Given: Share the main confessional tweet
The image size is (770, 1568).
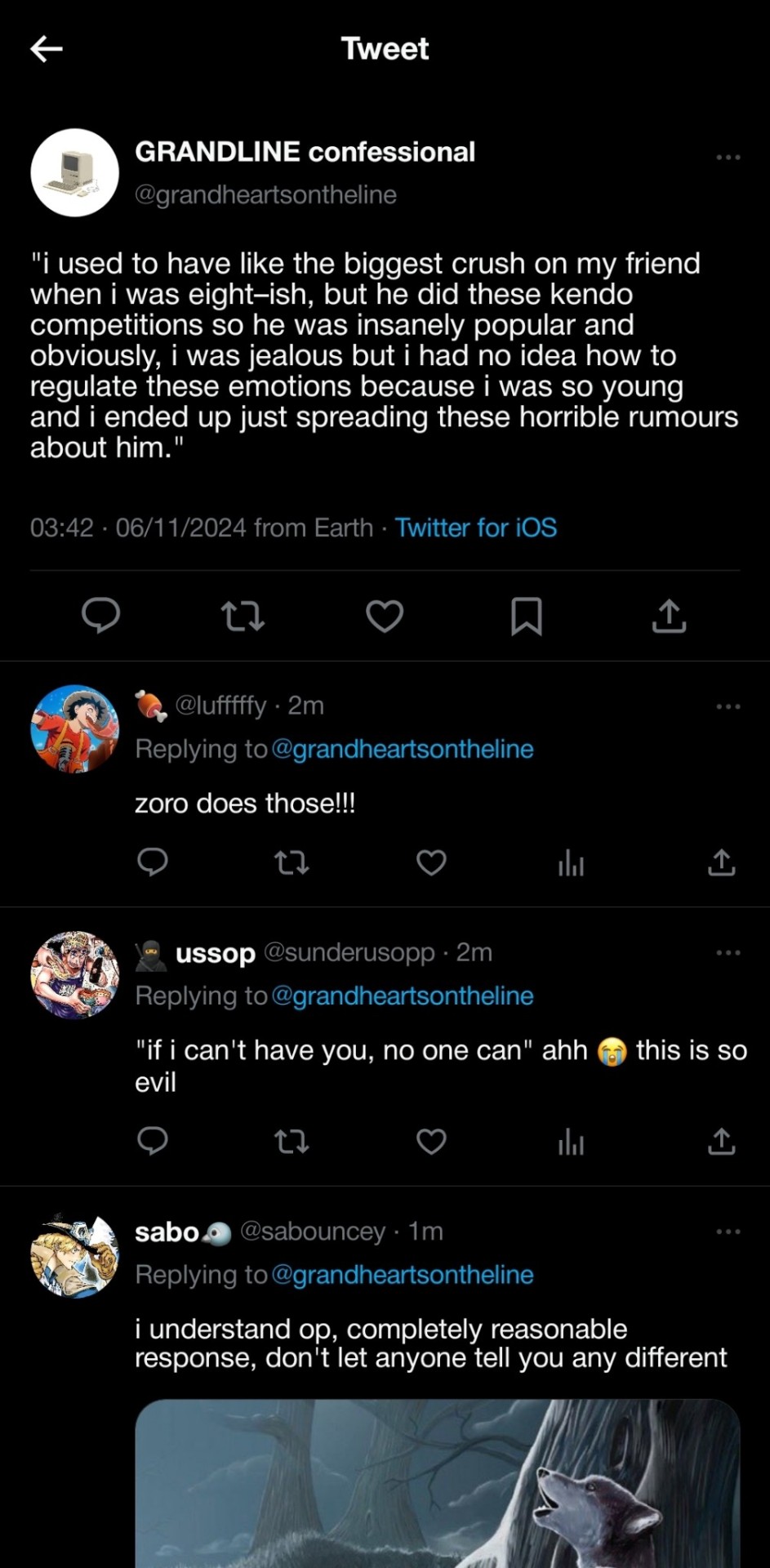Looking at the screenshot, I should (669, 616).
